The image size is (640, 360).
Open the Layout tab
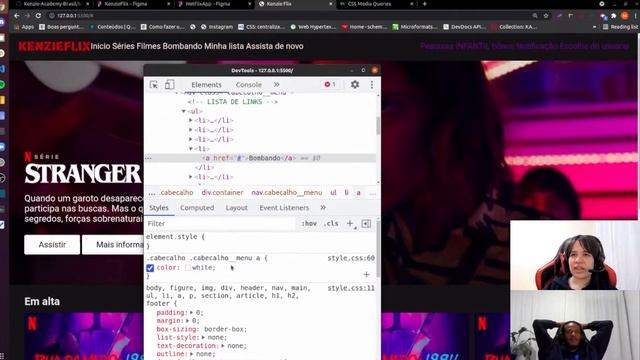[237, 208]
